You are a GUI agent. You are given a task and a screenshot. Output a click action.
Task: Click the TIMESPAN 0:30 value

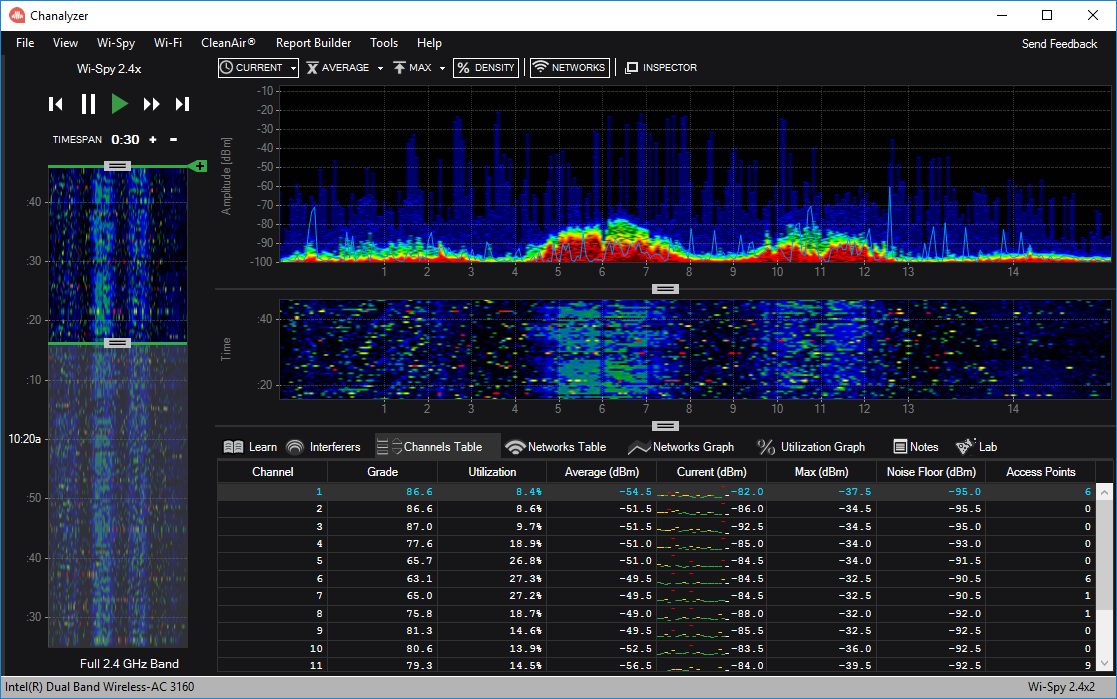[125, 140]
